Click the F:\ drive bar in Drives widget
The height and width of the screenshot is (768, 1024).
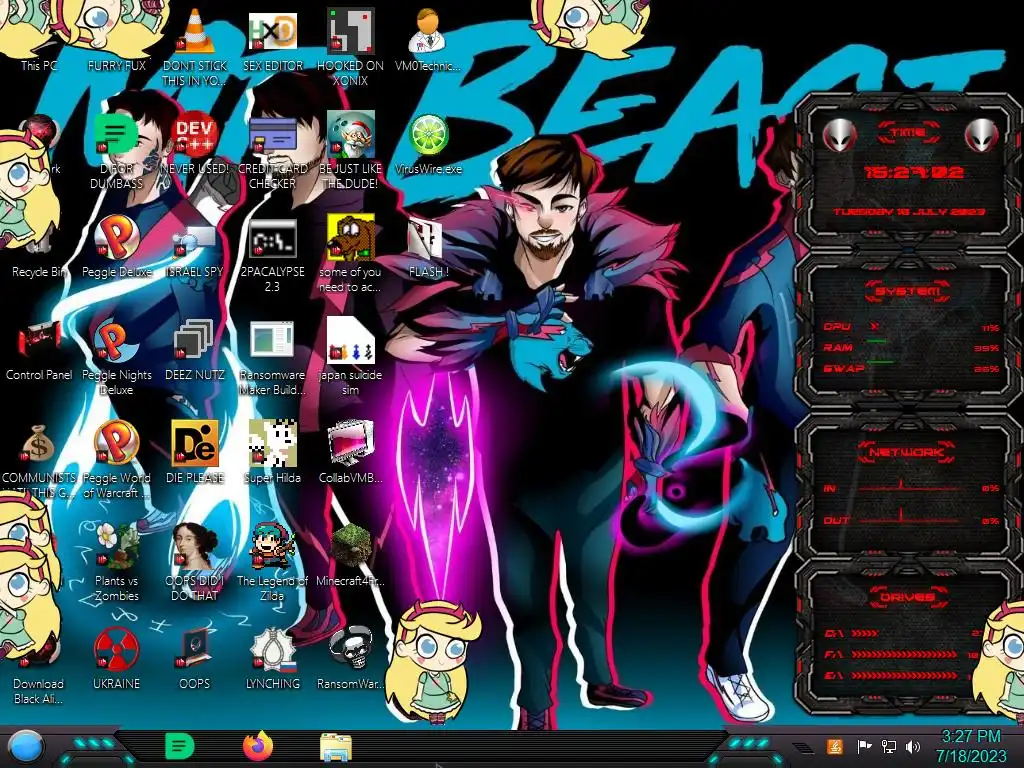coord(904,654)
